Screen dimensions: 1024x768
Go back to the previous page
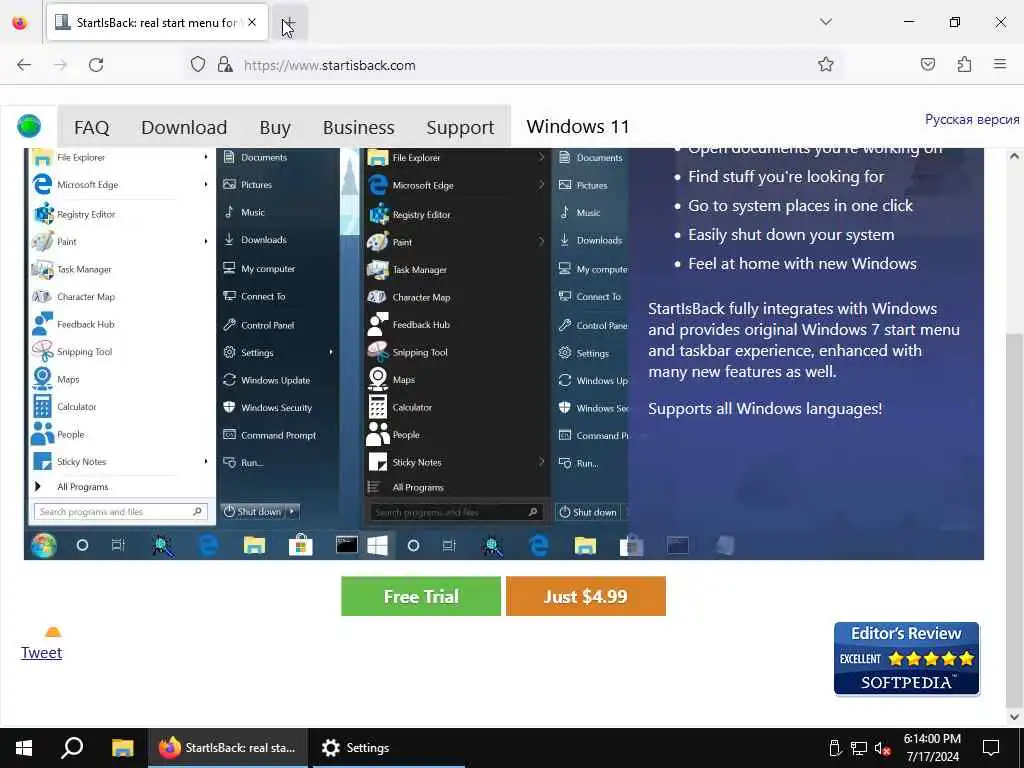pos(24,65)
